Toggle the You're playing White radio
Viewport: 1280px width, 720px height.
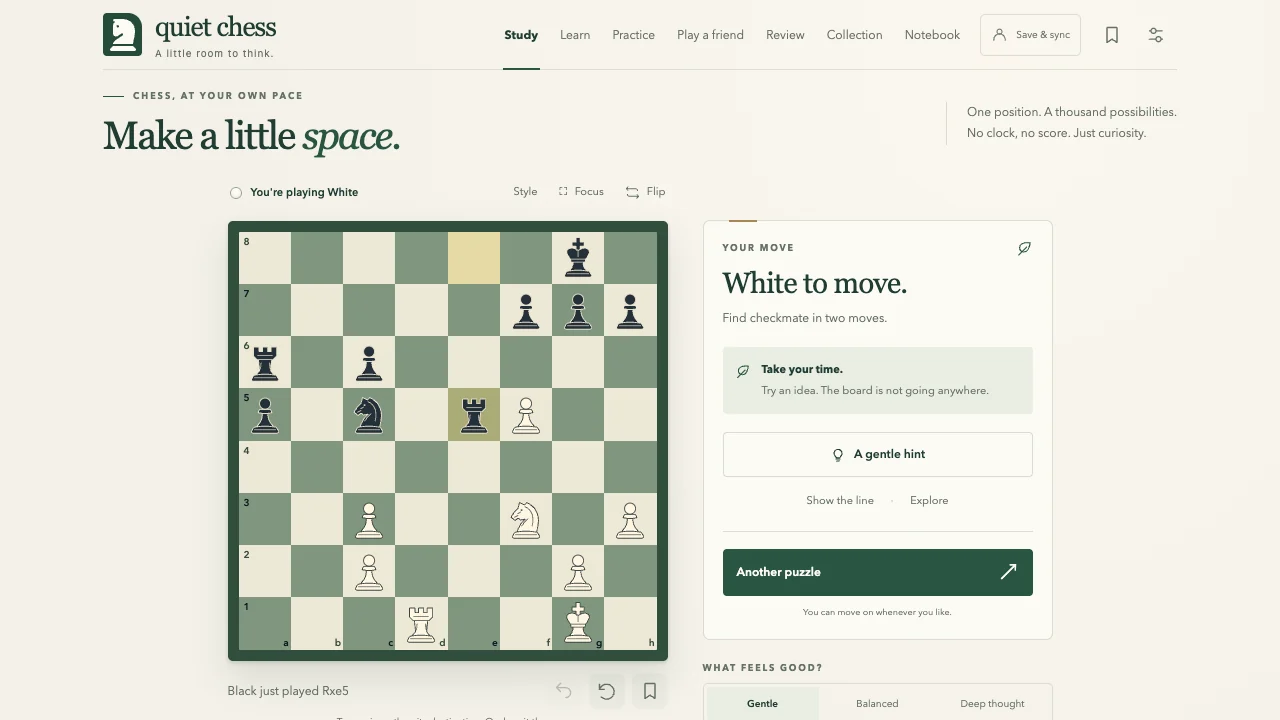coord(236,193)
